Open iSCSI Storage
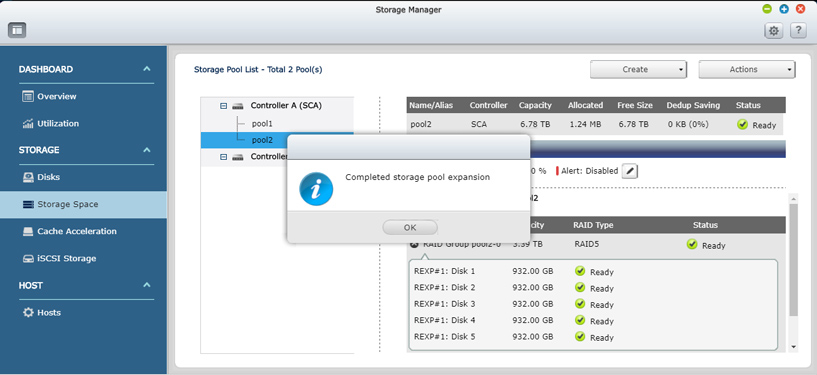817x375 pixels. point(67,258)
